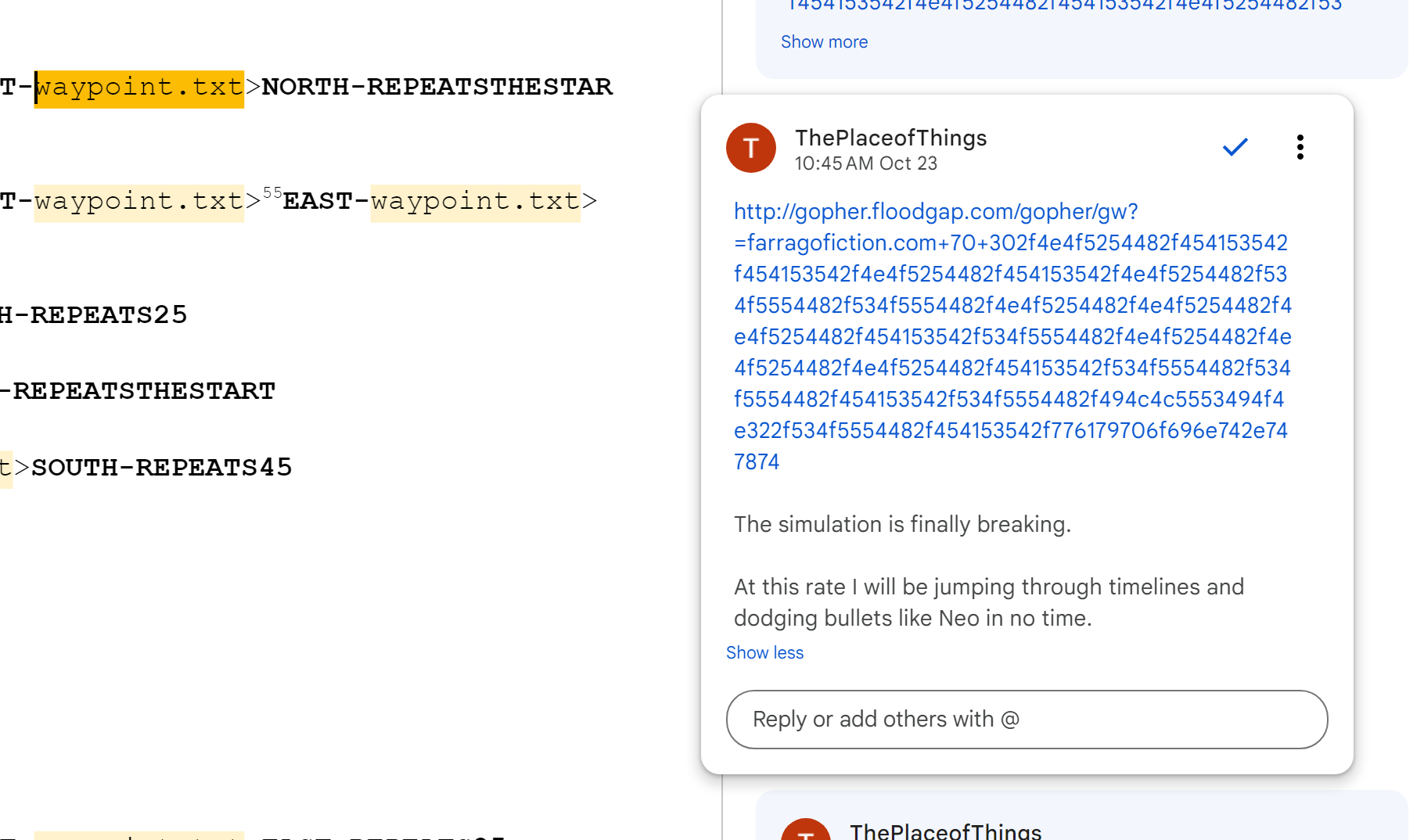Click the 10:45 AM Oct 23 timestamp

coord(865,163)
